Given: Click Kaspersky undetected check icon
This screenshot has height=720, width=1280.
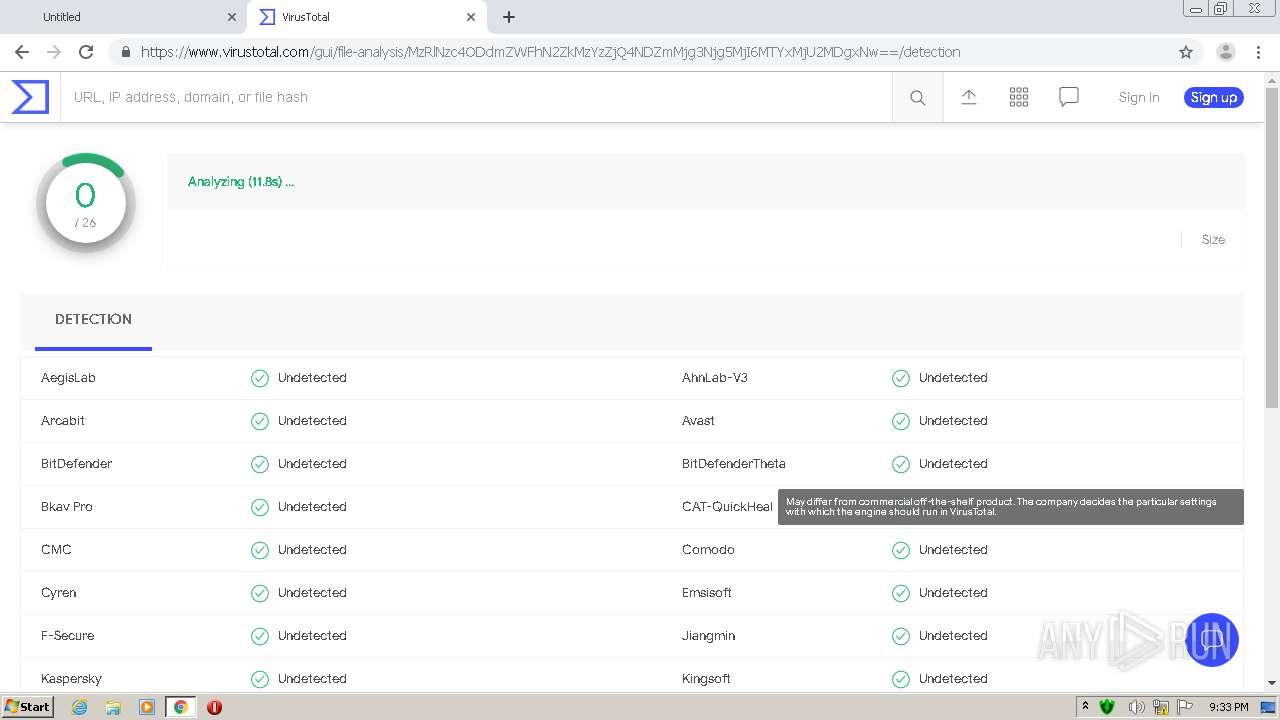Looking at the screenshot, I should 260,679.
